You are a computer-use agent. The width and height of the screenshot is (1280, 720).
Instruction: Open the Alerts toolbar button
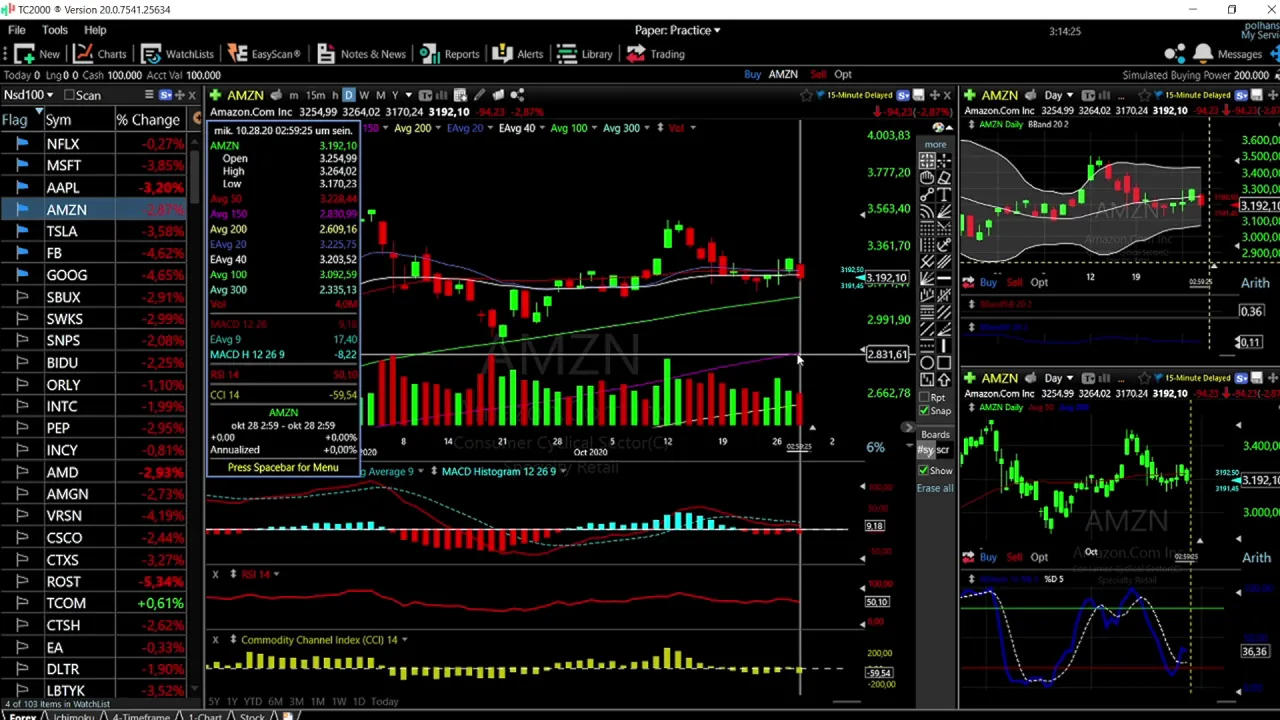[x=518, y=54]
